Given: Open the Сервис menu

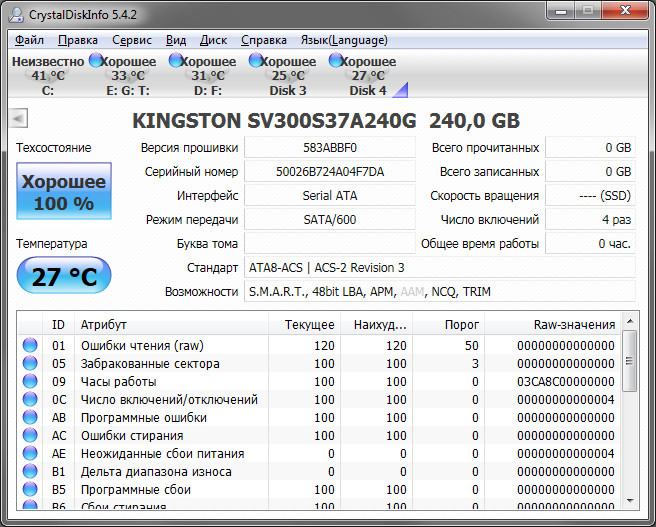Looking at the screenshot, I should 132,40.
